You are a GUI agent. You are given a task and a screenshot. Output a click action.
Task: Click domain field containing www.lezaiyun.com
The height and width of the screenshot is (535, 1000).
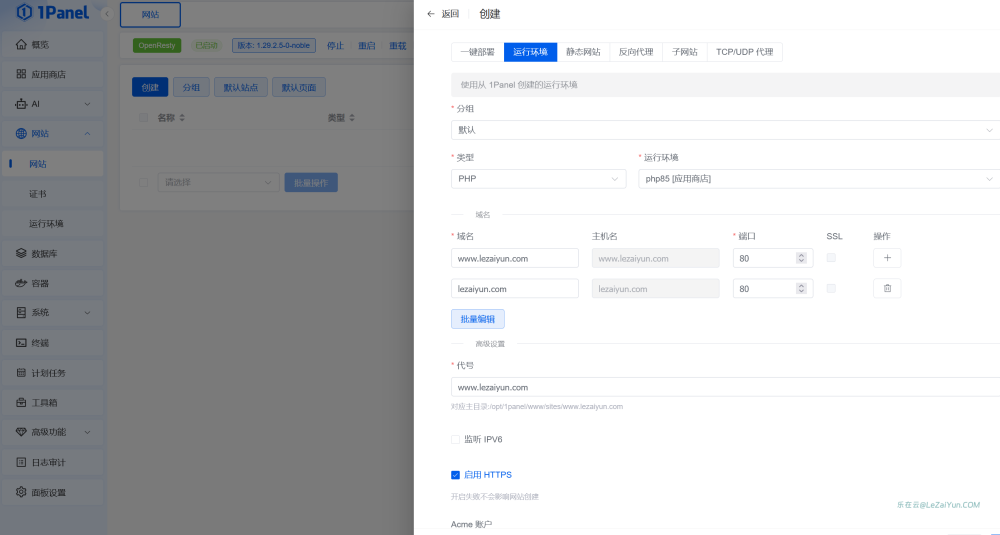(x=515, y=258)
